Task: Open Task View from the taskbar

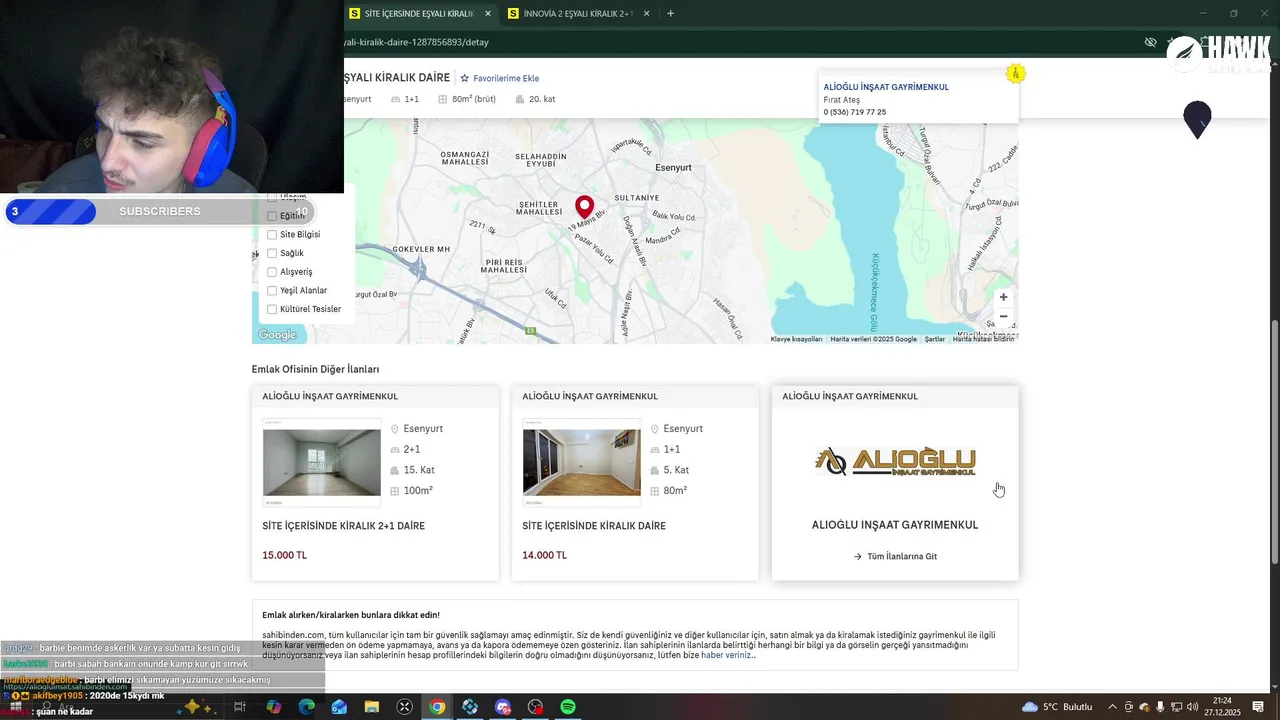Action: coord(240,707)
